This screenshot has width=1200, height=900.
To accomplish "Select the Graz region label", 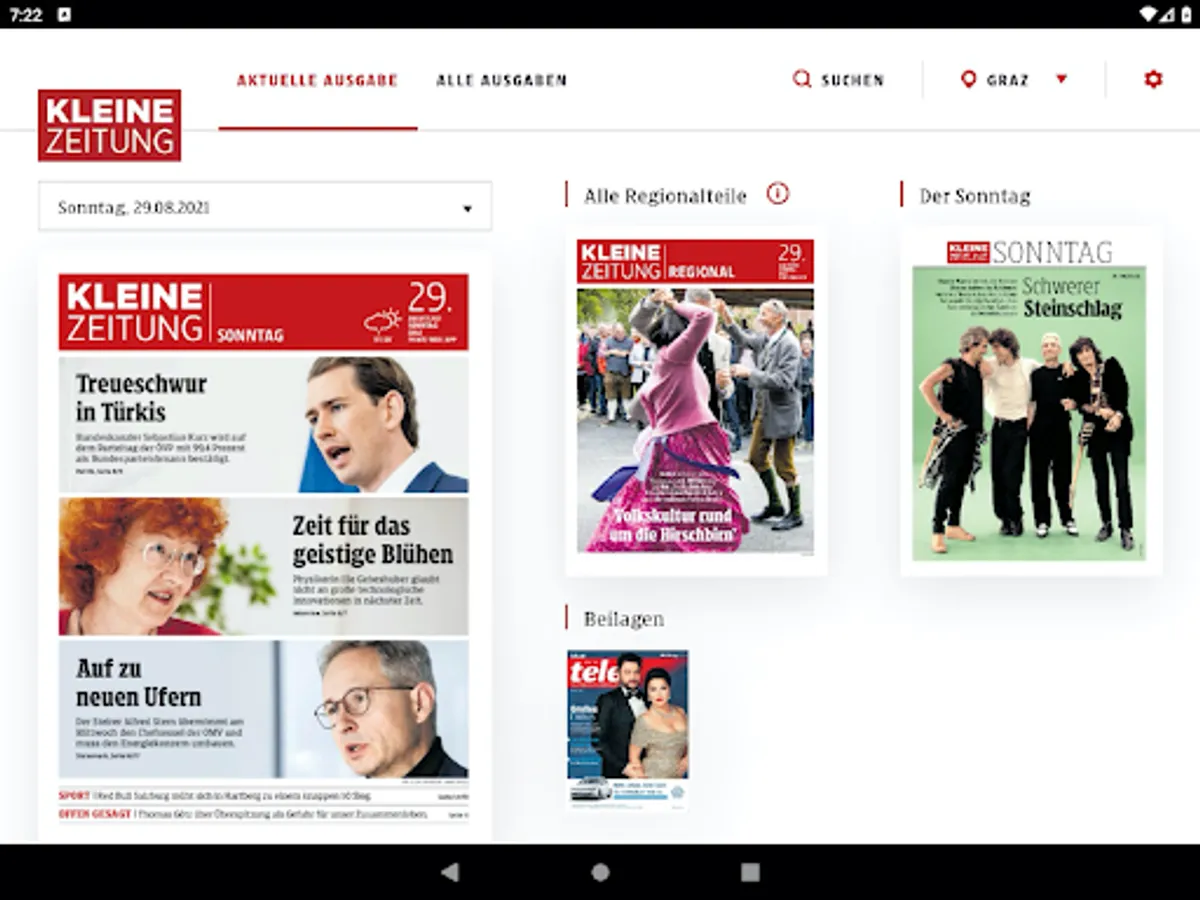I will coord(1008,80).
